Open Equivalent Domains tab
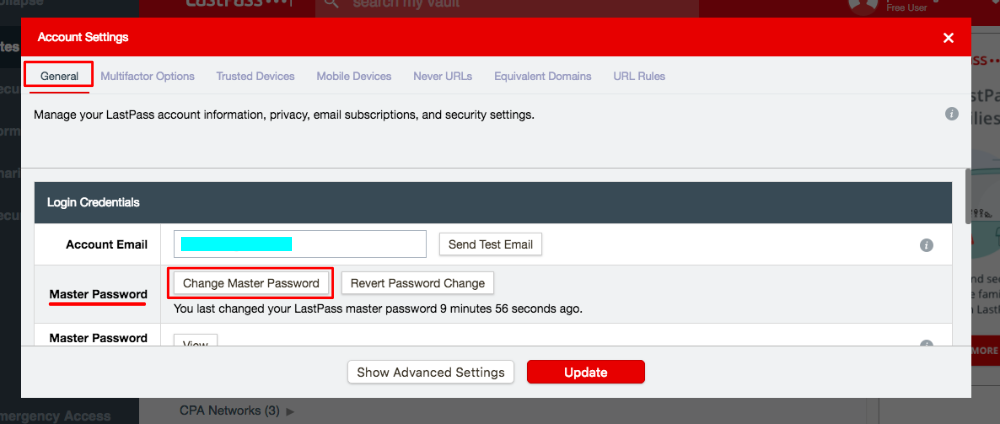Screen dimensions: 1000x424 tap(543, 76)
